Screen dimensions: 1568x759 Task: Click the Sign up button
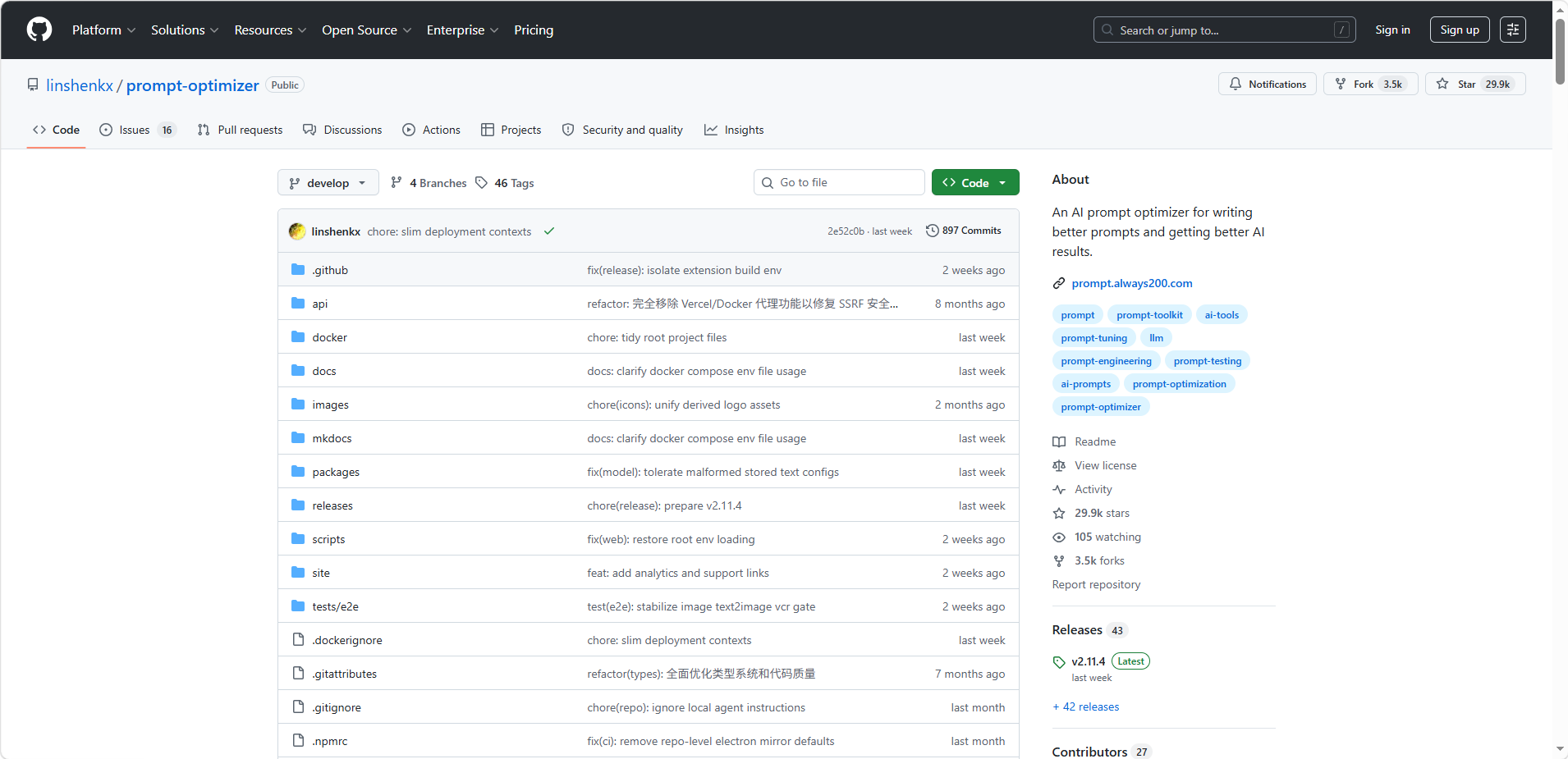point(1460,30)
